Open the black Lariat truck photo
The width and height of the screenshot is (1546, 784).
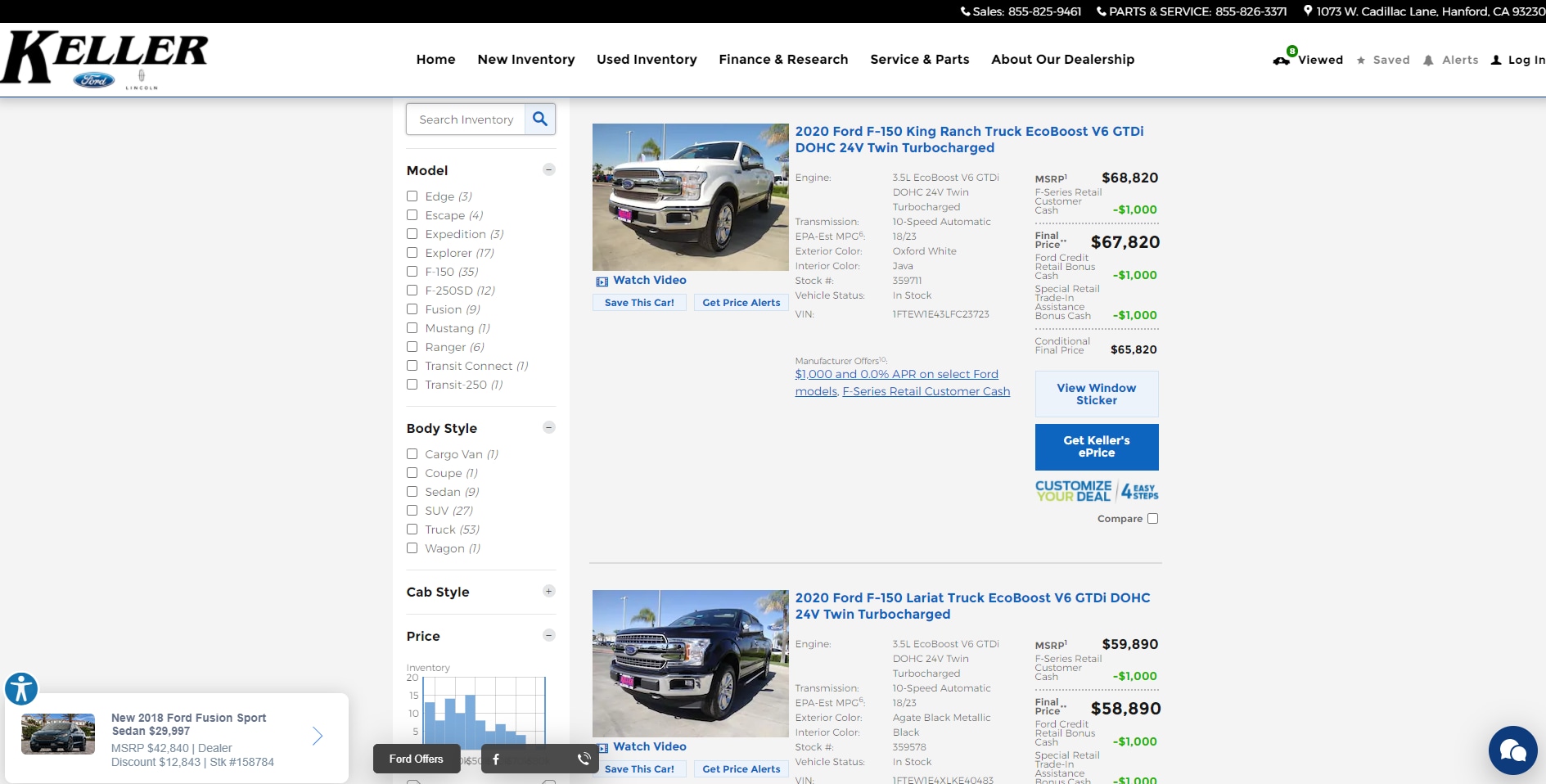coord(691,664)
